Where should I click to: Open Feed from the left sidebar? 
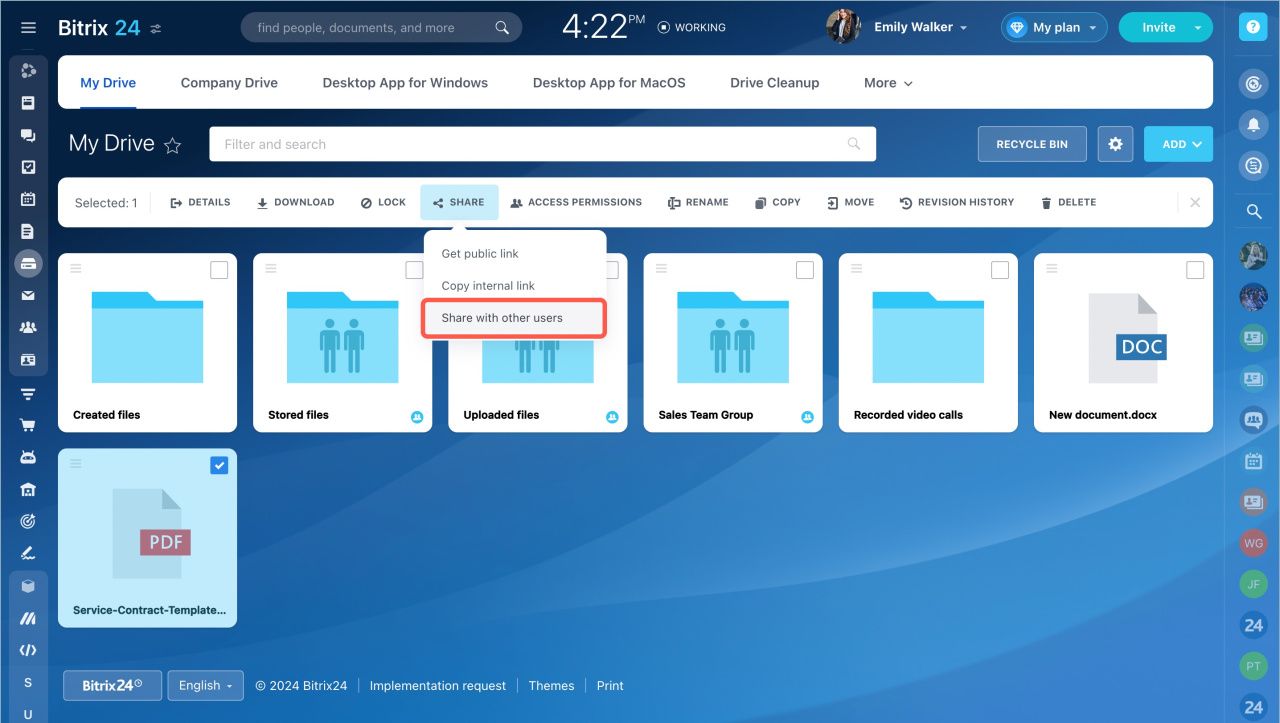point(28,102)
